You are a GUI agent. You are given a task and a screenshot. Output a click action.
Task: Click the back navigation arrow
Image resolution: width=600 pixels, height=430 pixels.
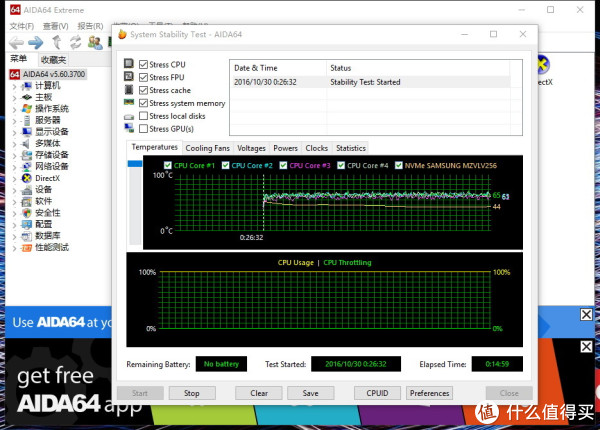(x=15, y=42)
